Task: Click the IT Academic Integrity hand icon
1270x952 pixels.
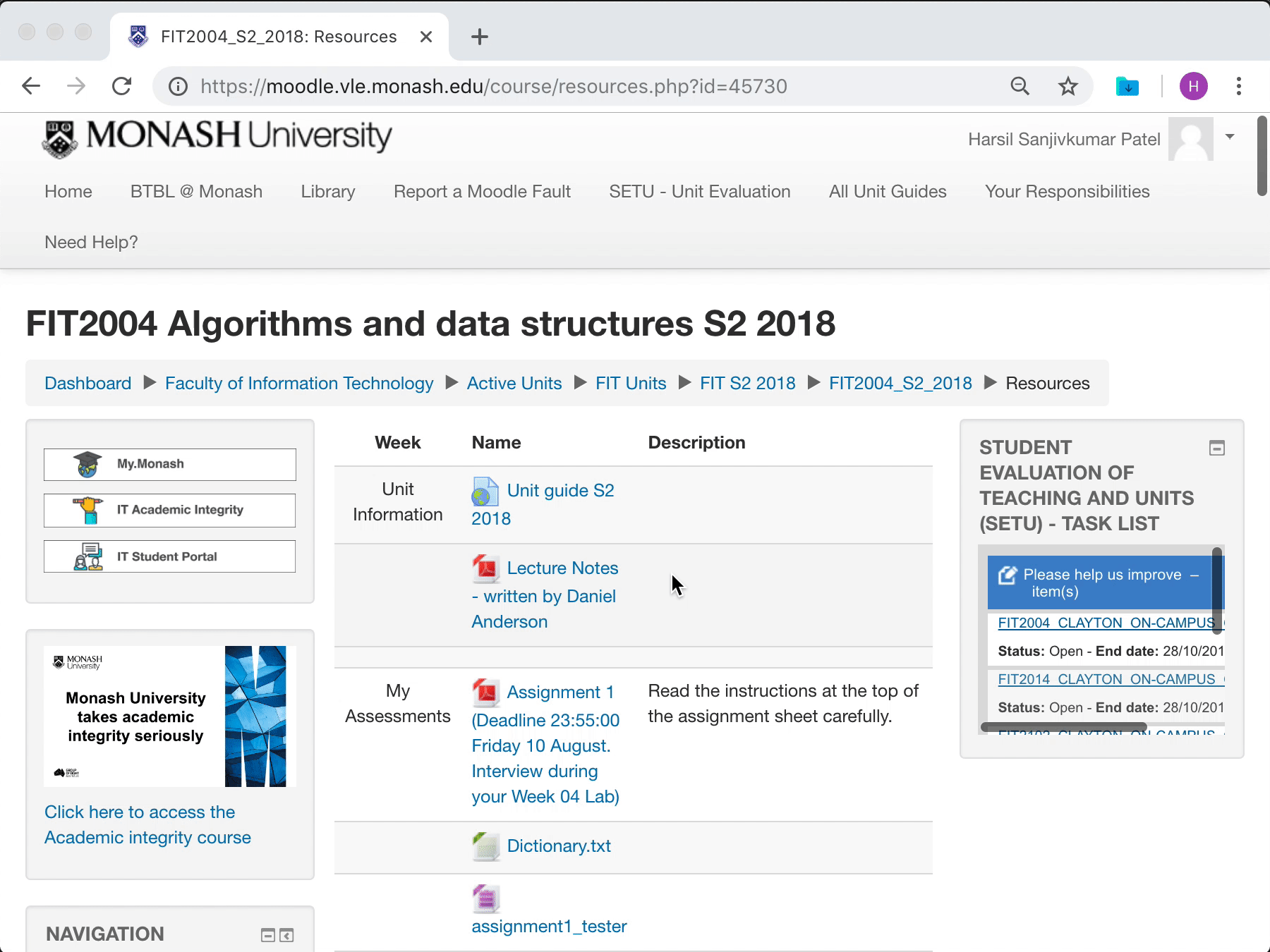Action: [87, 510]
